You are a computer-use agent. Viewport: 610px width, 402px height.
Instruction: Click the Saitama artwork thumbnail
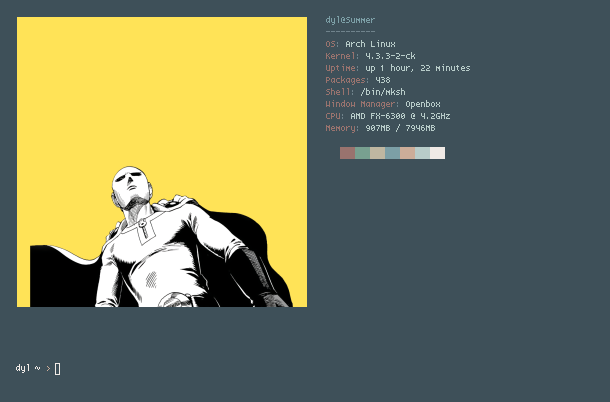(162, 162)
